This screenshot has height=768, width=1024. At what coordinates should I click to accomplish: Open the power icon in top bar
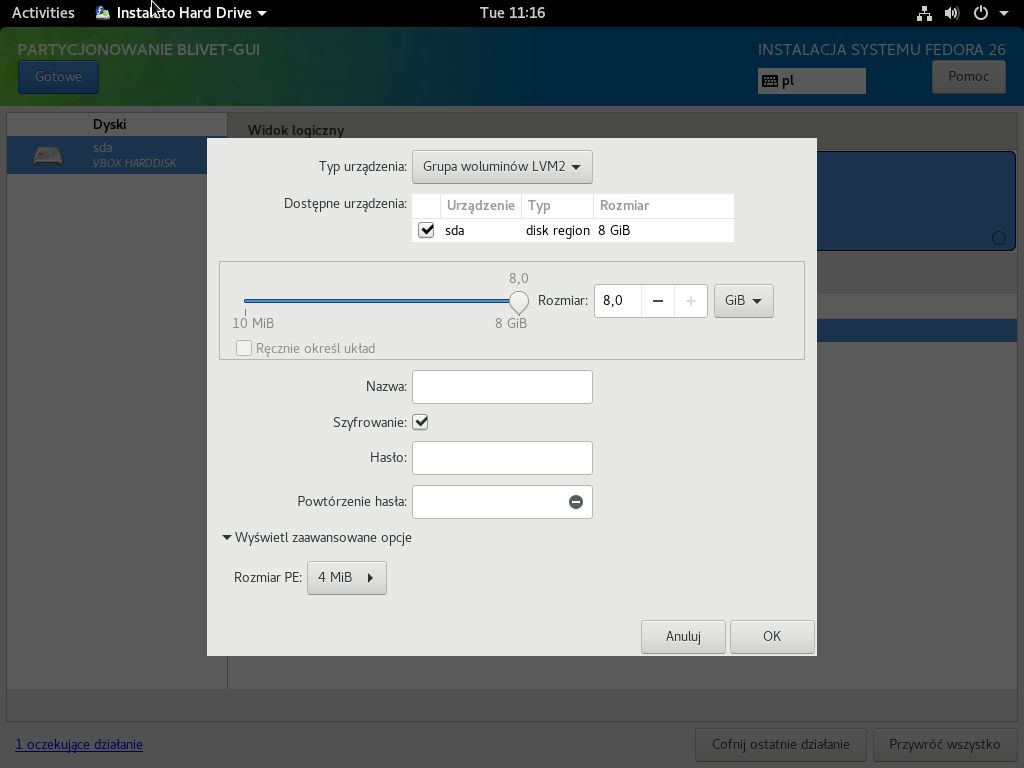980,13
